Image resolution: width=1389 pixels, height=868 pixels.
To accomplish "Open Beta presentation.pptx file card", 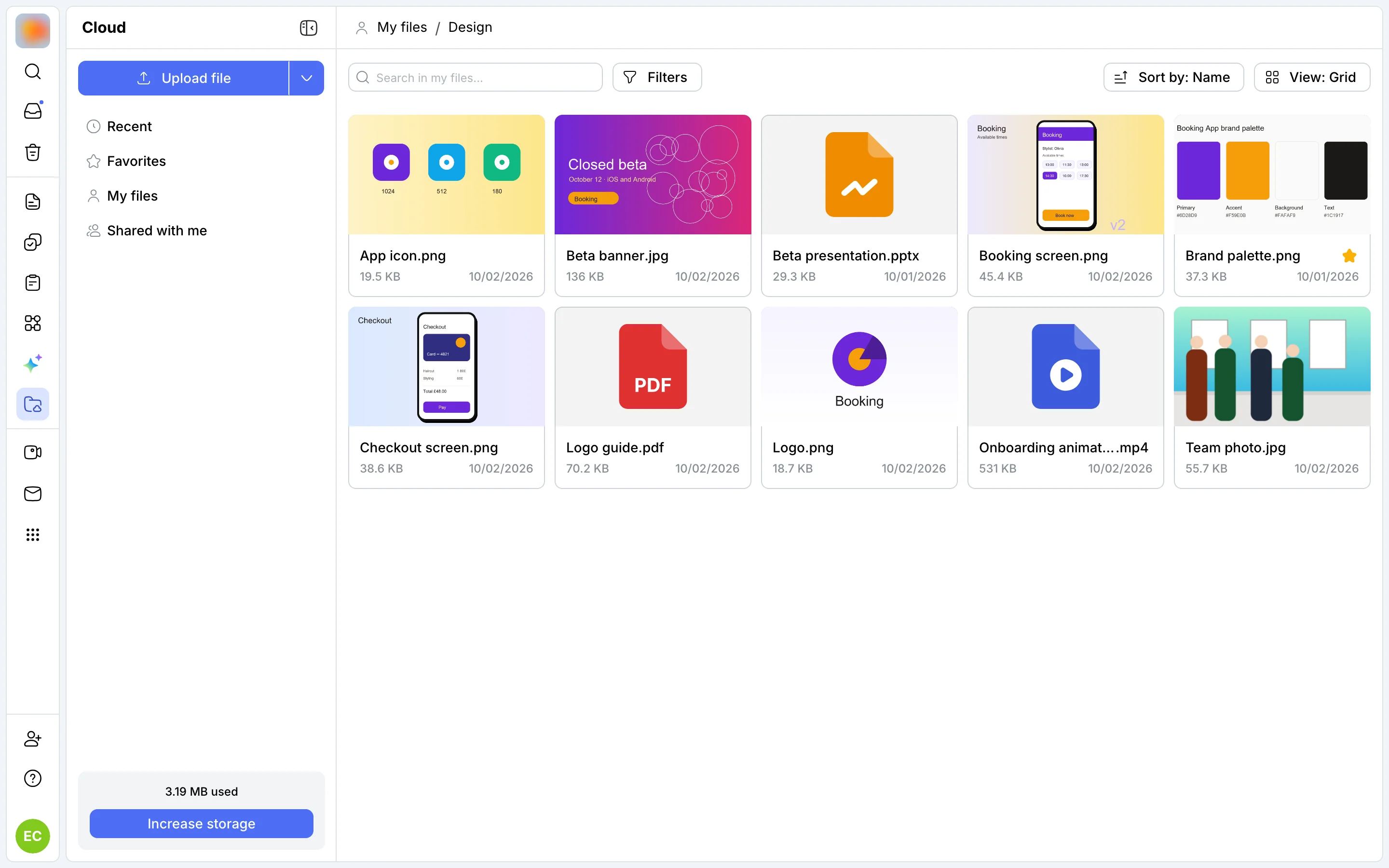I will (x=859, y=205).
